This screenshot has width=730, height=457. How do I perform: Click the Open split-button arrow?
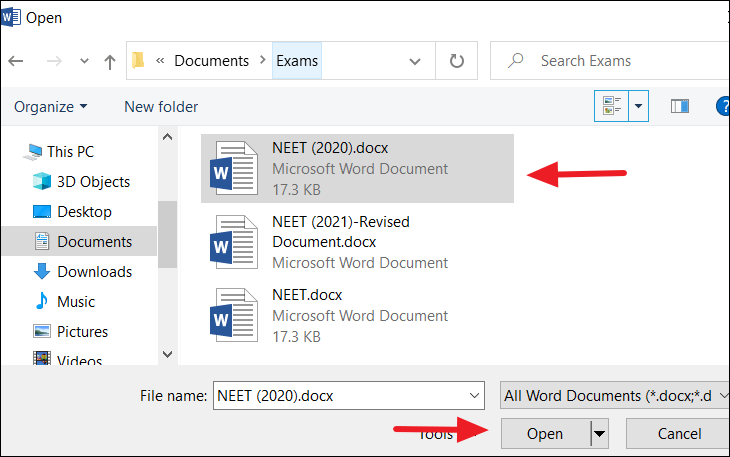coord(600,434)
